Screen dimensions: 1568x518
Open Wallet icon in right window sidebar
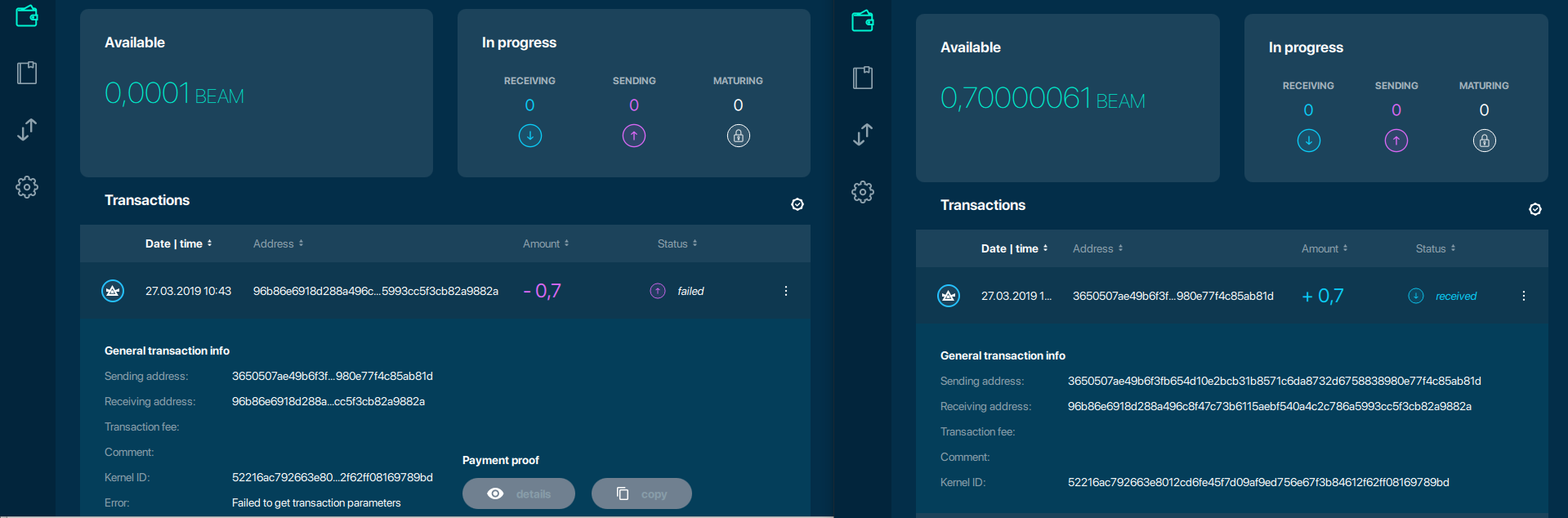point(863,20)
